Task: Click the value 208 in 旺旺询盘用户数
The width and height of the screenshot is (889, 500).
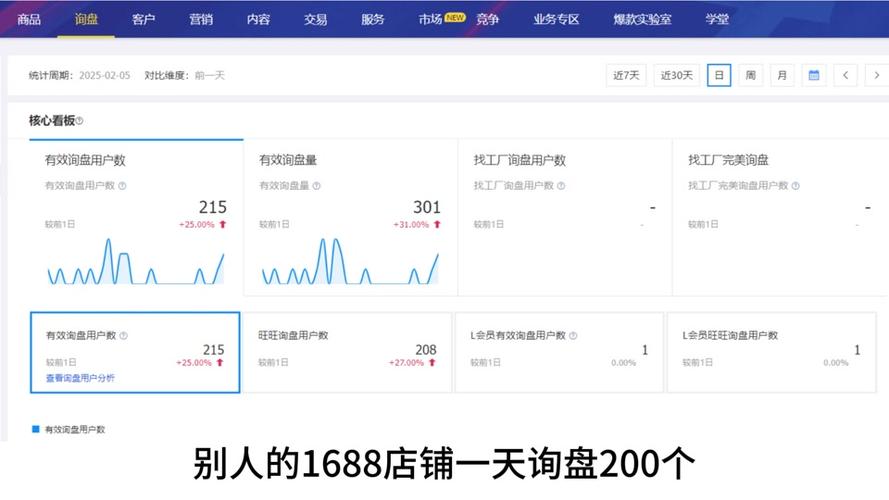Action: [x=426, y=350]
